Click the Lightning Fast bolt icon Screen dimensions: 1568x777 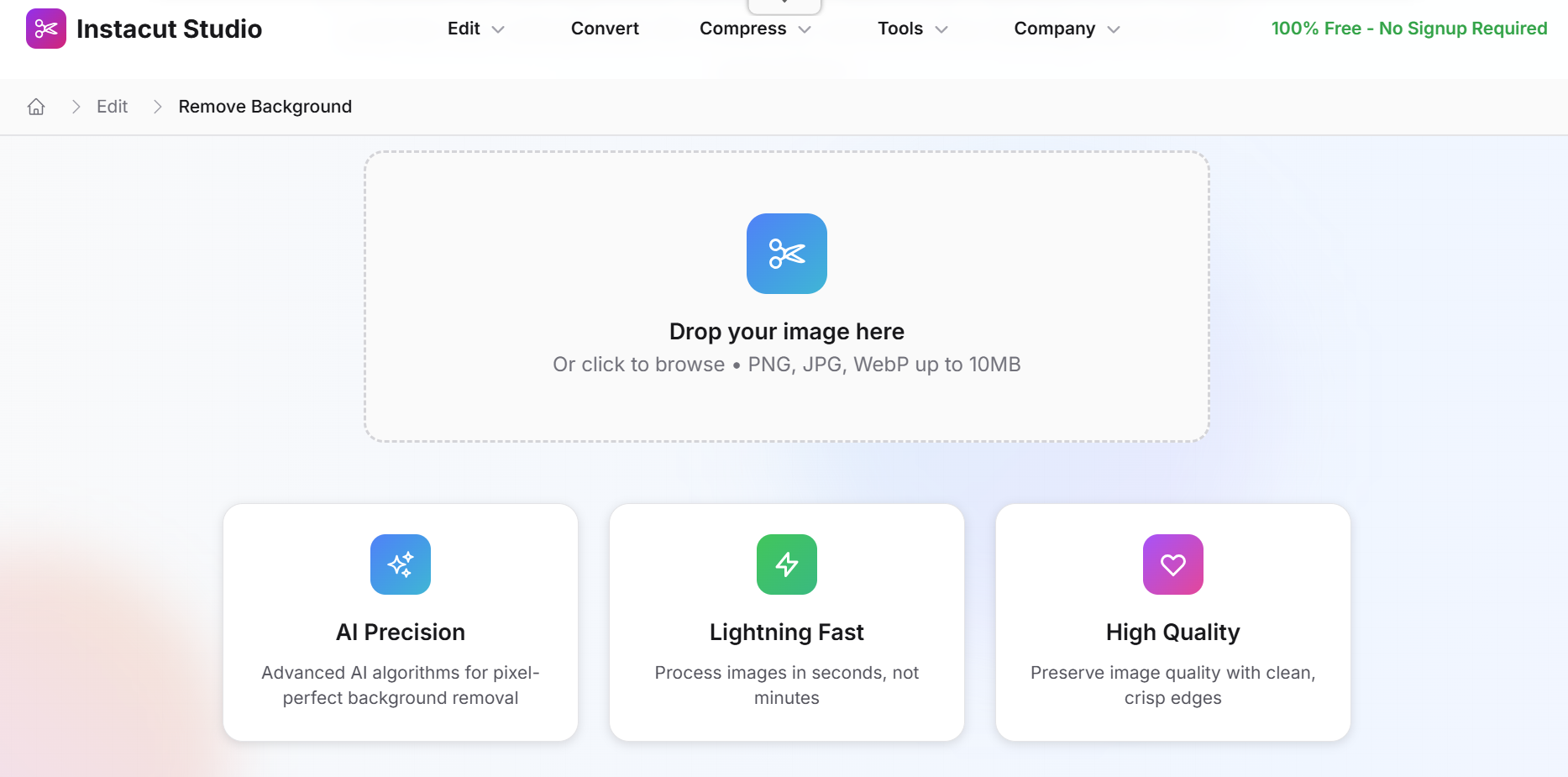pyautogui.click(x=786, y=564)
